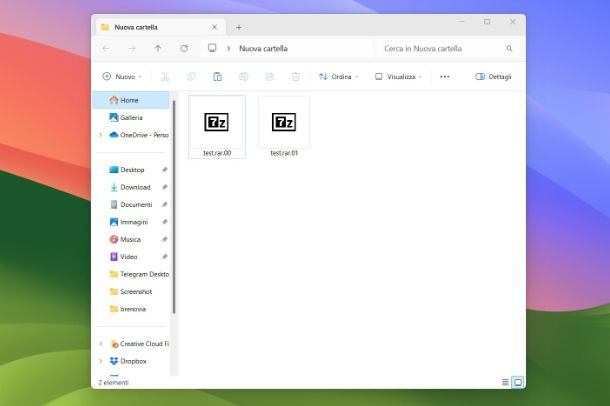The image size is (610, 406).
Task: Go up one folder level
Action: click(158, 48)
